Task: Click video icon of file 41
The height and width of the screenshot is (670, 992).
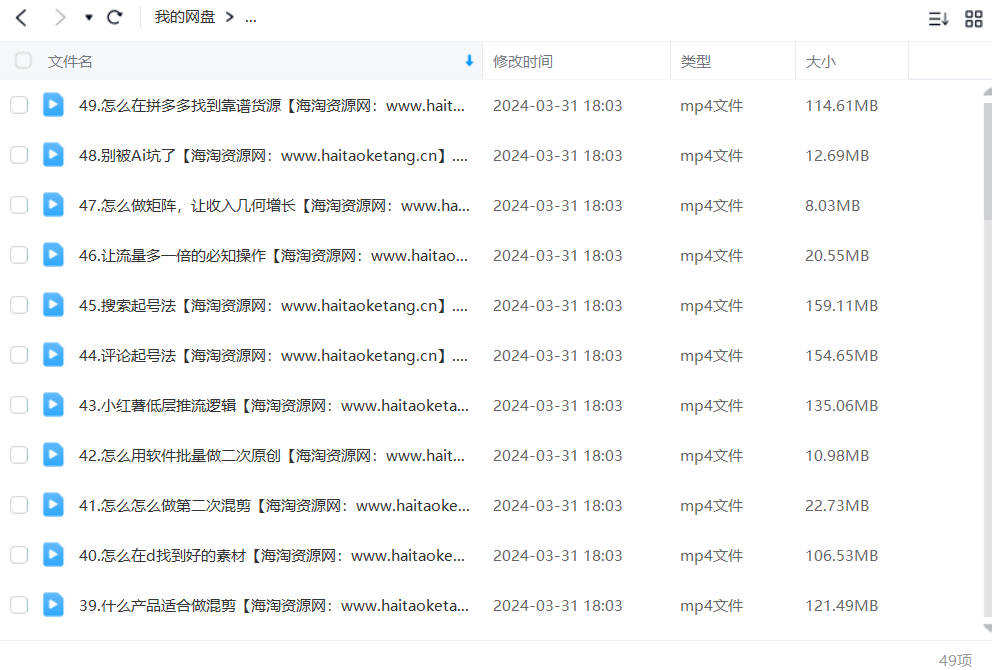Action: coord(53,504)
